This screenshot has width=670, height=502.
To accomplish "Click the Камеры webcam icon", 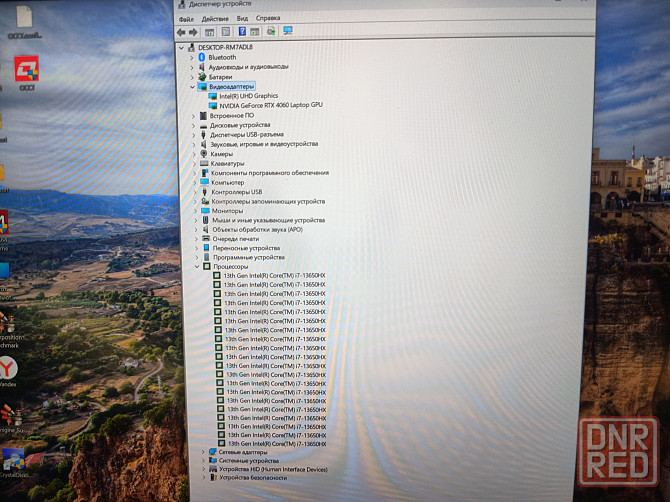I will pos(203,154).
